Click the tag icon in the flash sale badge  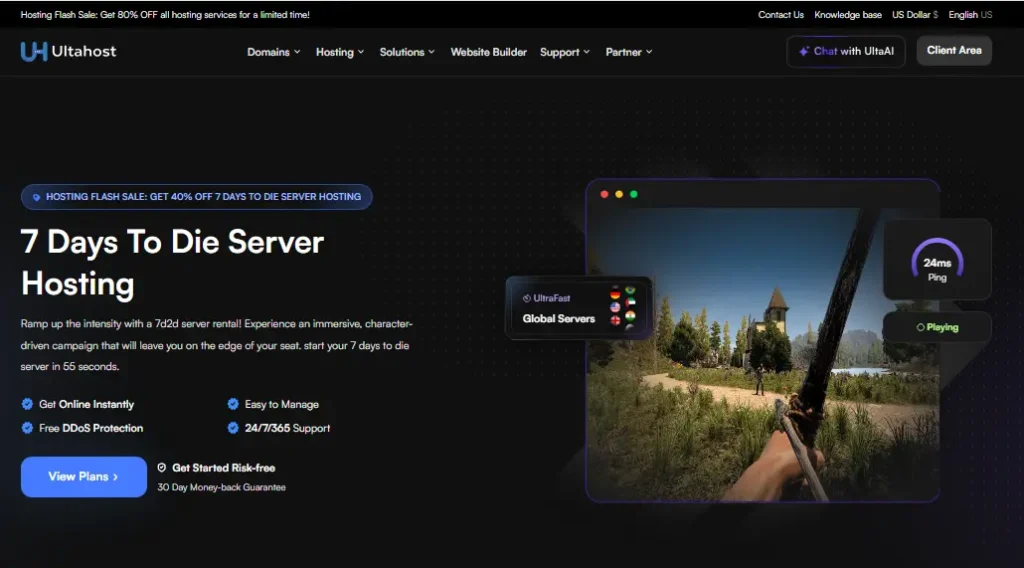[x=37, y=197]
